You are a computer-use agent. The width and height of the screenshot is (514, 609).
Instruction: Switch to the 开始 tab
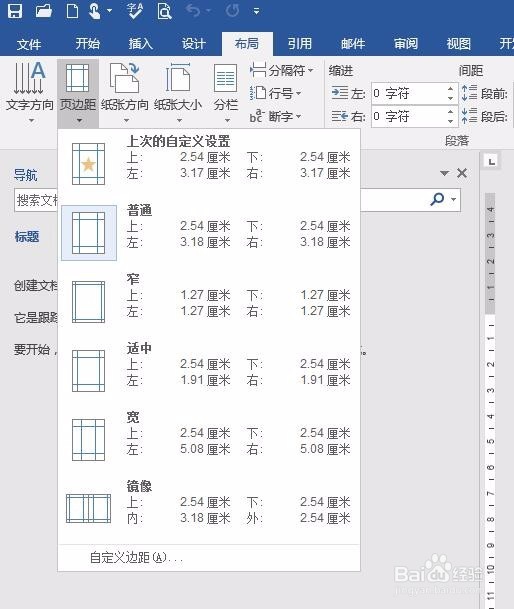[x=87, y=44]
